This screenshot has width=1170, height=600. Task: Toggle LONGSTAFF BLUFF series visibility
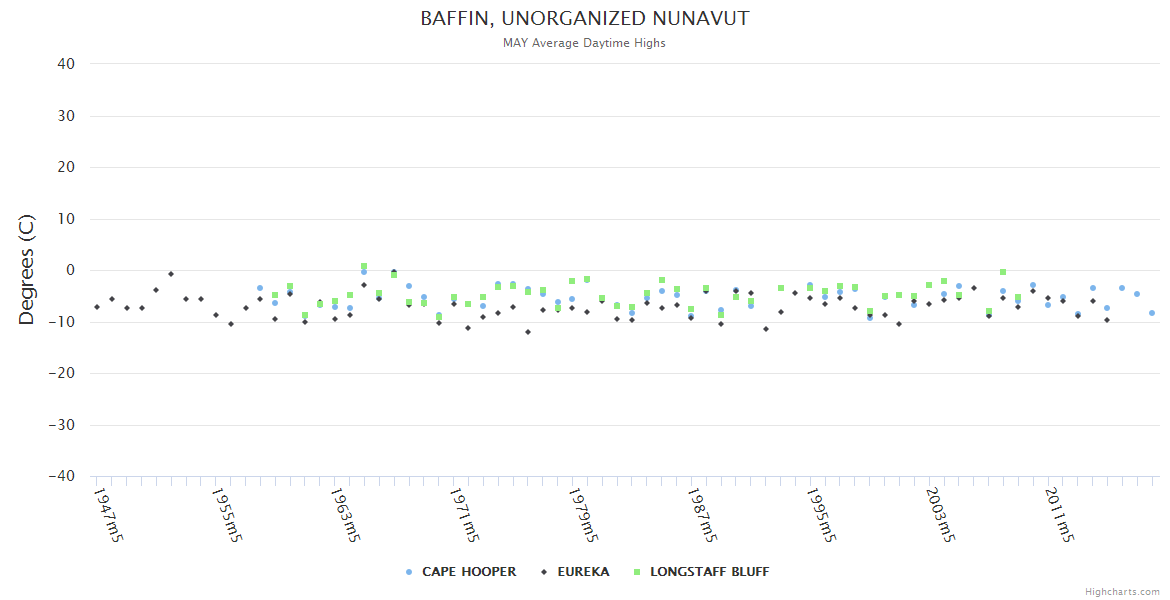click(709, 572)
